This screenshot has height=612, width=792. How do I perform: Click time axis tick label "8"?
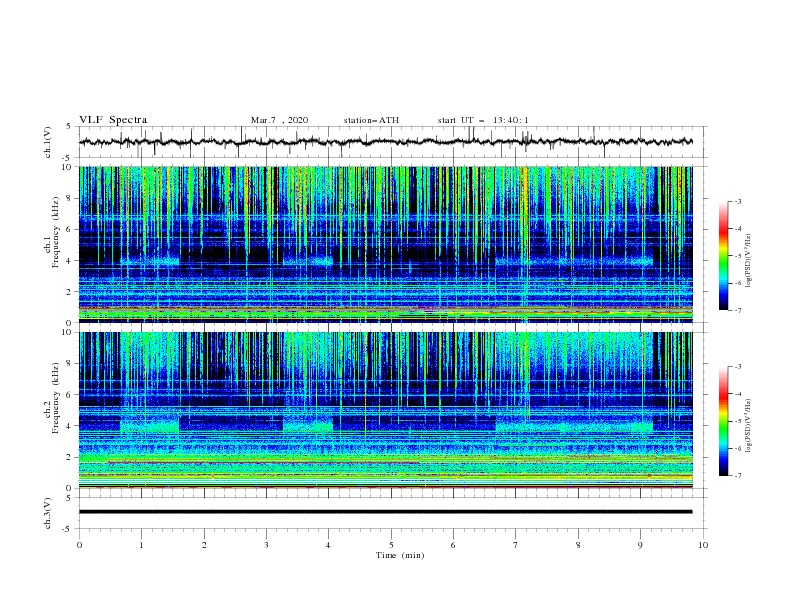pos(578,545)
